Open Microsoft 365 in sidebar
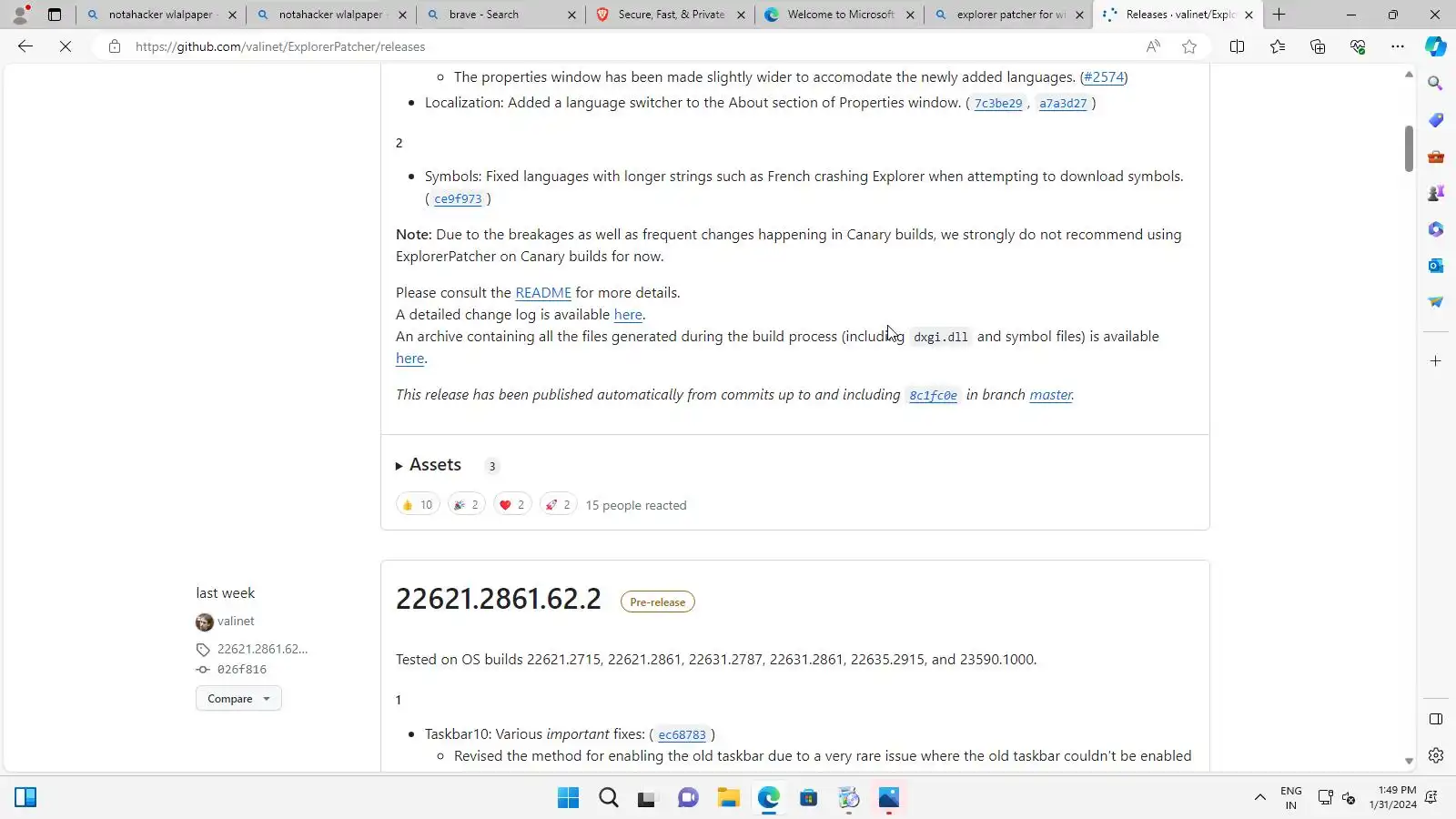 point(1436,229)
